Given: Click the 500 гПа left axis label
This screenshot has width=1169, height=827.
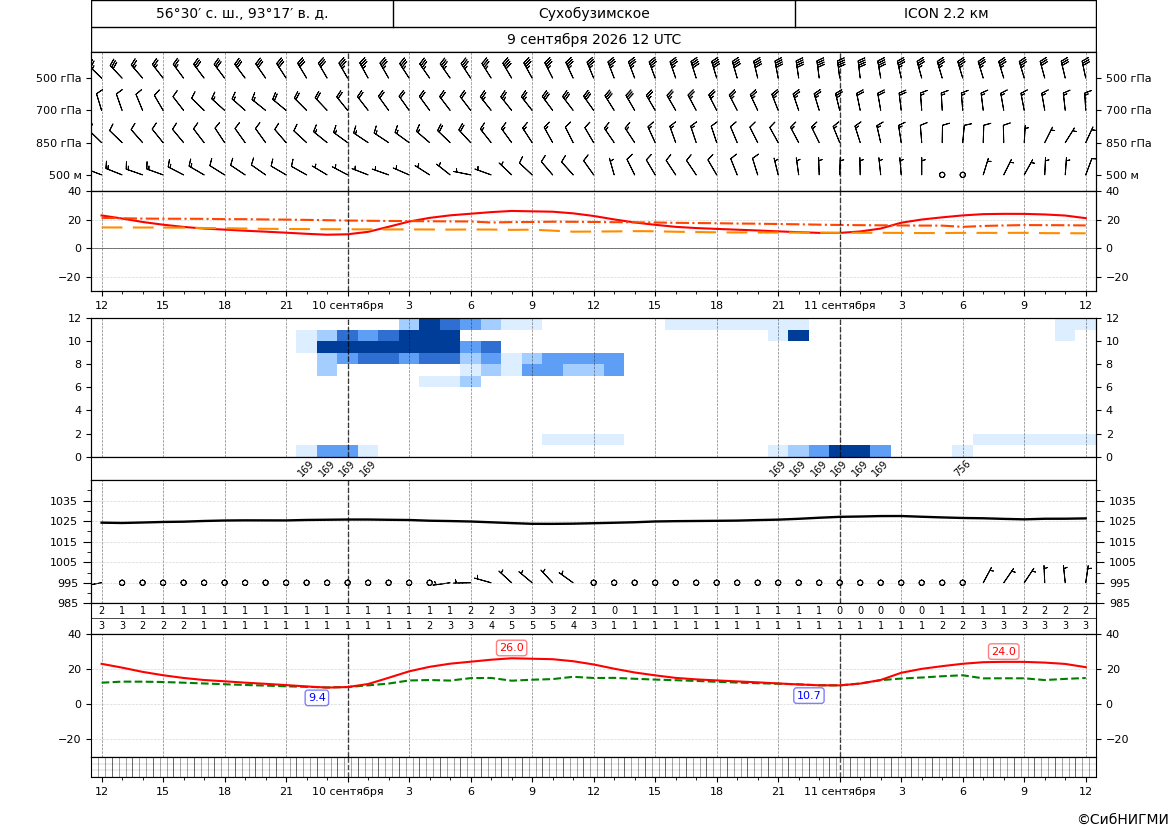Looking at the screenshot, I should coord(58,78).
